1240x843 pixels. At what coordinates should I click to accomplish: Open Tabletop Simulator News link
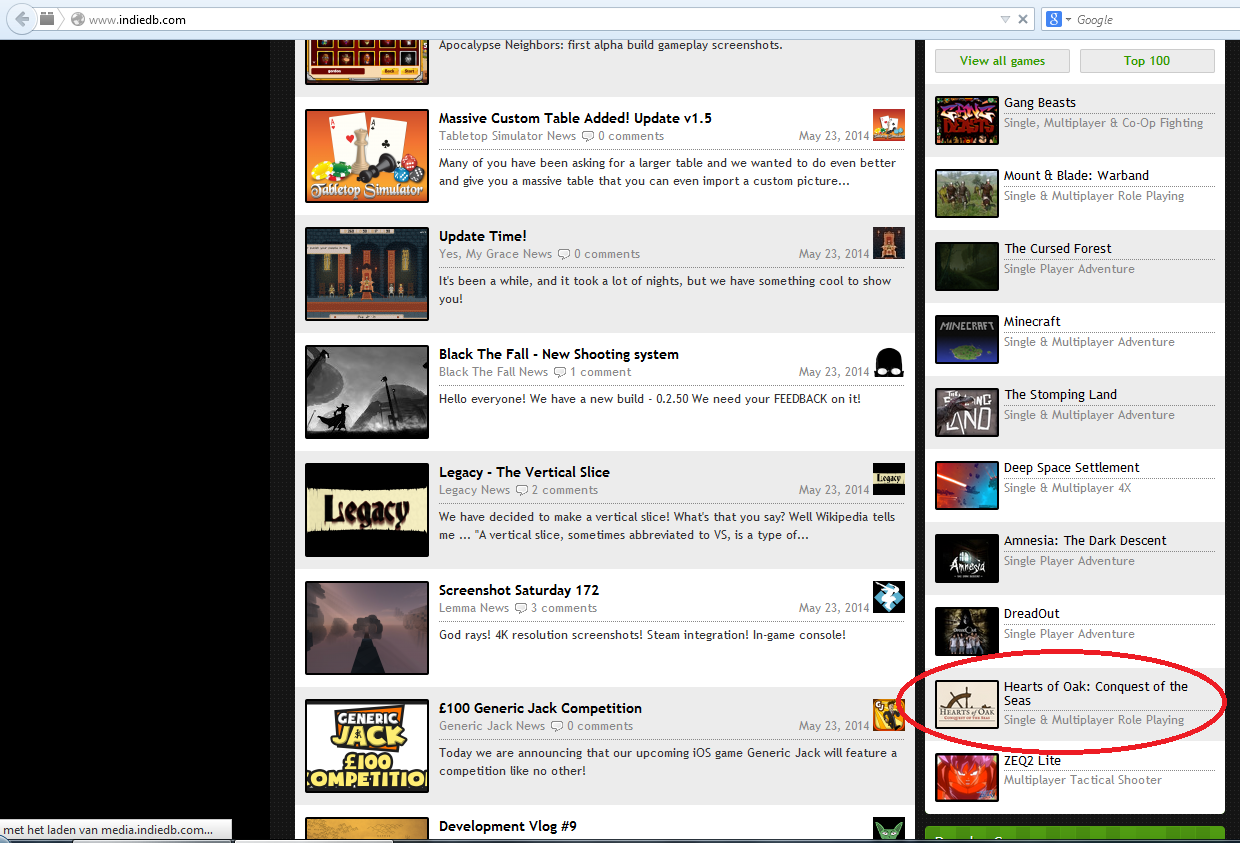coord(507,136)
